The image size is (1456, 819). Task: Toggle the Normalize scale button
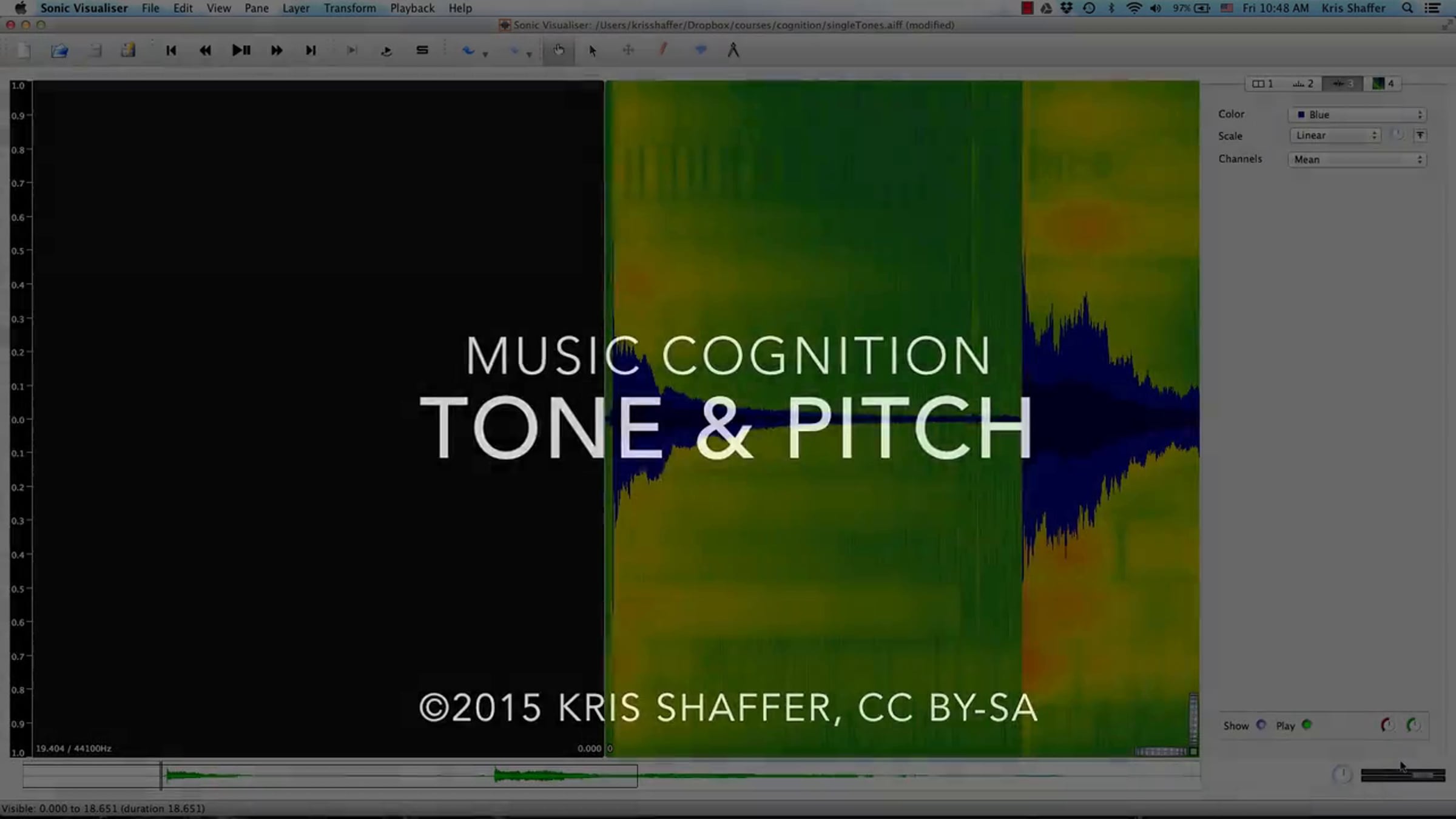tap(1420, 135)
